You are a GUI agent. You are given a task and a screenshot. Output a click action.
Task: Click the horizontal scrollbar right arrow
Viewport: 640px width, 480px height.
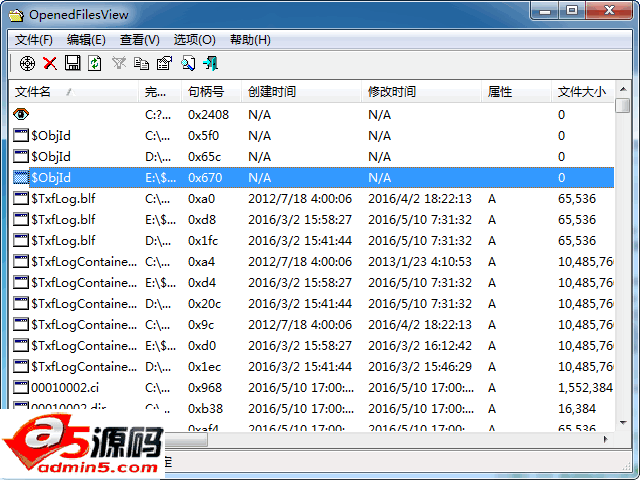[x=606, y=439]
